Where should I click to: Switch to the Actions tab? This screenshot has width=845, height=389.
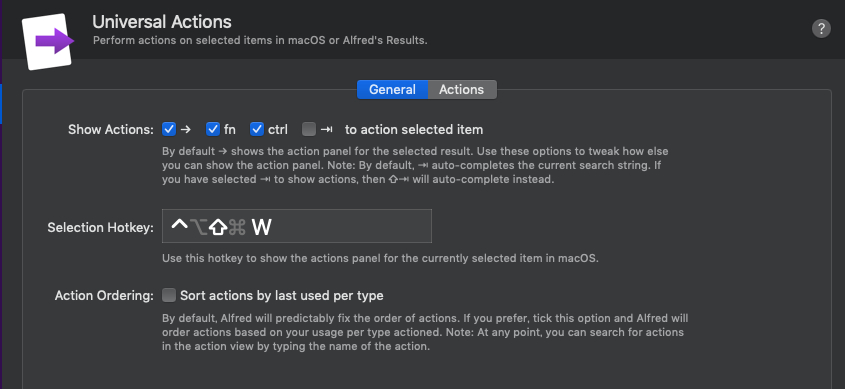click(462, 89)
